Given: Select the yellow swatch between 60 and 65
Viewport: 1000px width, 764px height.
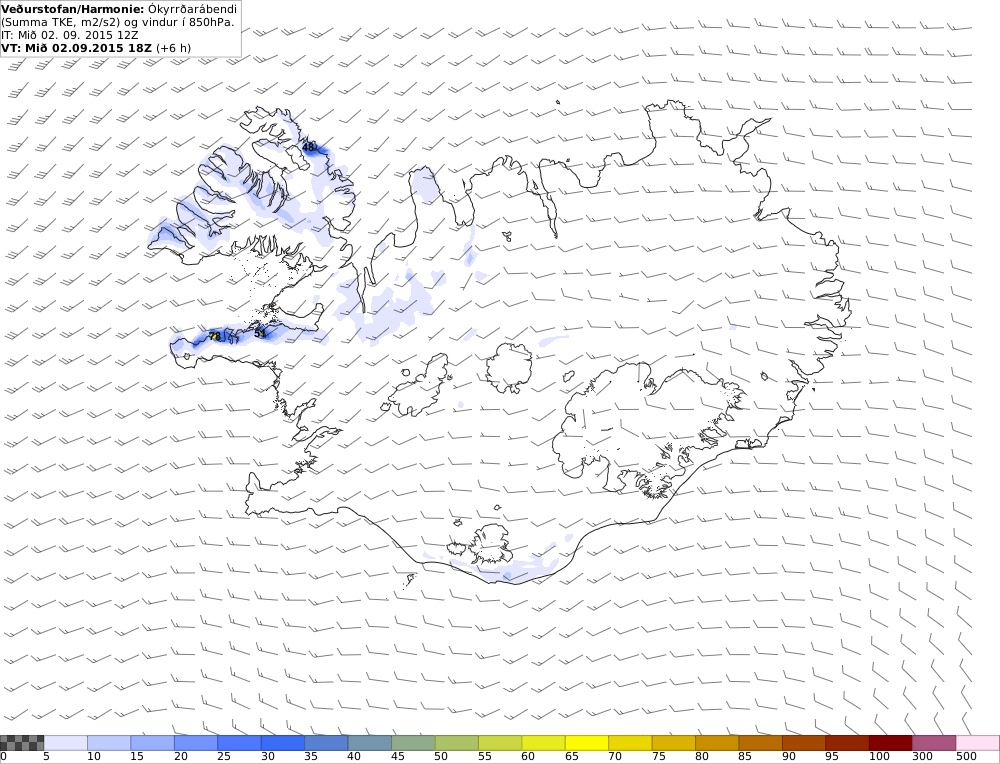Looking at the screenshot, I should (x=543, y=742).
